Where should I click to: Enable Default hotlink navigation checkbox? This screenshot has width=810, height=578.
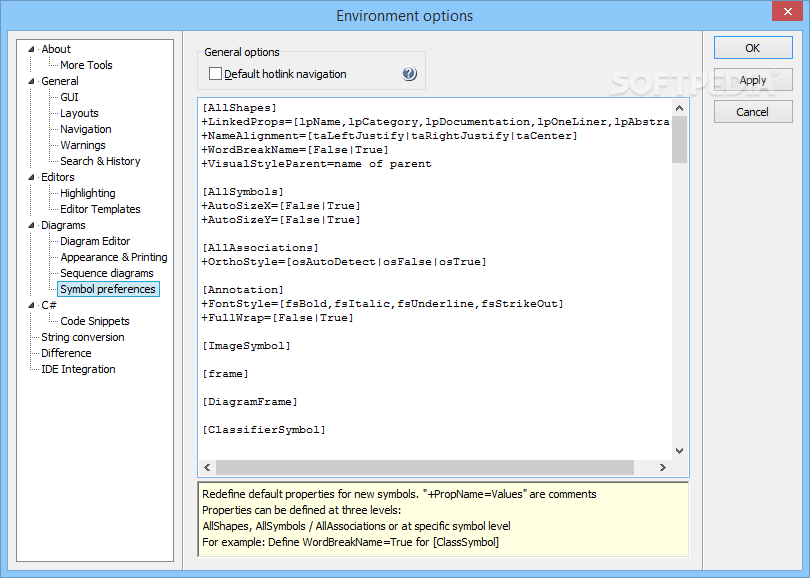point(215,74)
